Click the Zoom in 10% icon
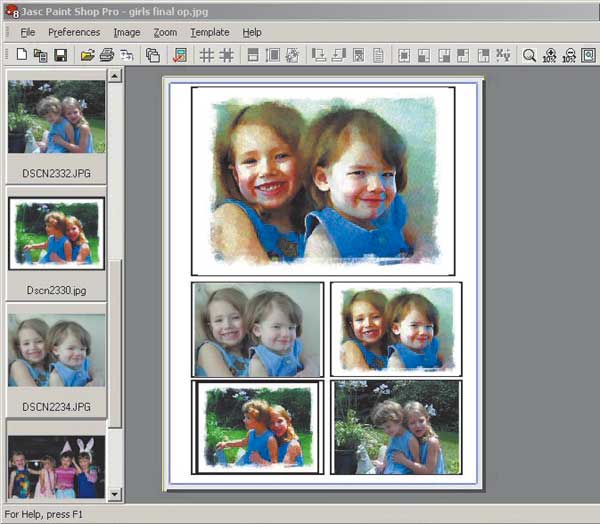The height and width of the screenshot is (524, 600). tap(549, 56)
